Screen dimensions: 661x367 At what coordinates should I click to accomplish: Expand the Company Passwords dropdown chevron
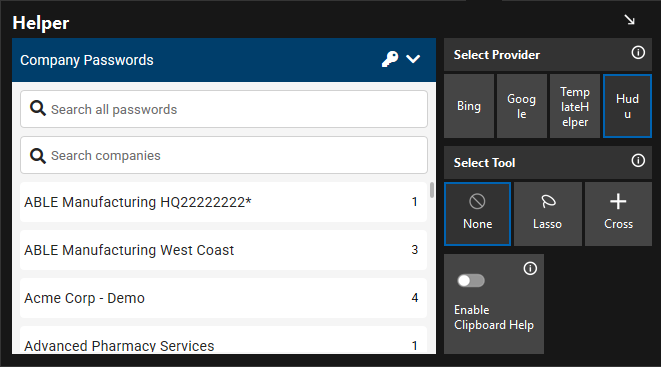413,59
